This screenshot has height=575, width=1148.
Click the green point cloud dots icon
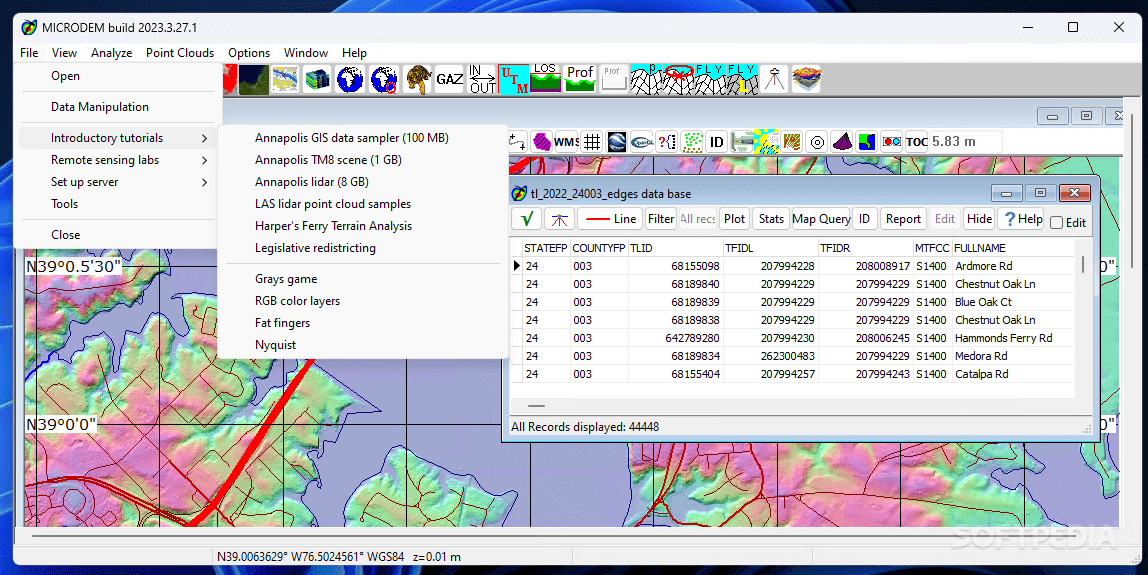pyautogui.click(x=692, y=141)
